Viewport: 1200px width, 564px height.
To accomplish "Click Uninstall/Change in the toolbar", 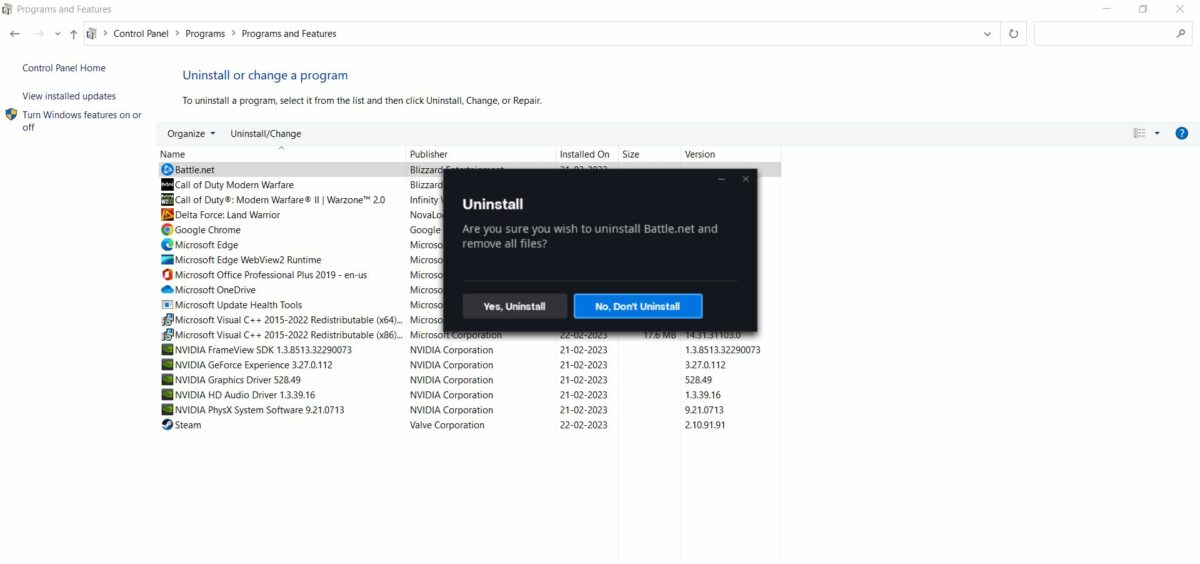I will pyautogui.click(x=265, y=133).
